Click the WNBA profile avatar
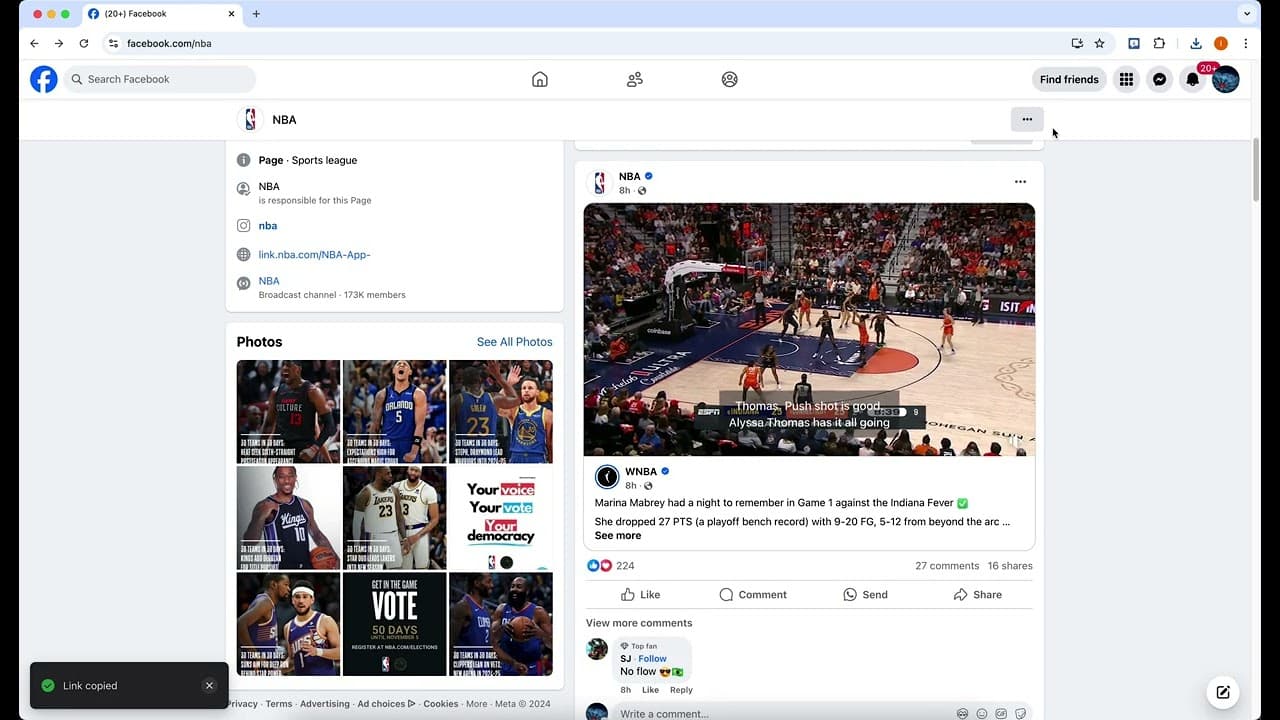1280x720 pixels. click(607, 477)
